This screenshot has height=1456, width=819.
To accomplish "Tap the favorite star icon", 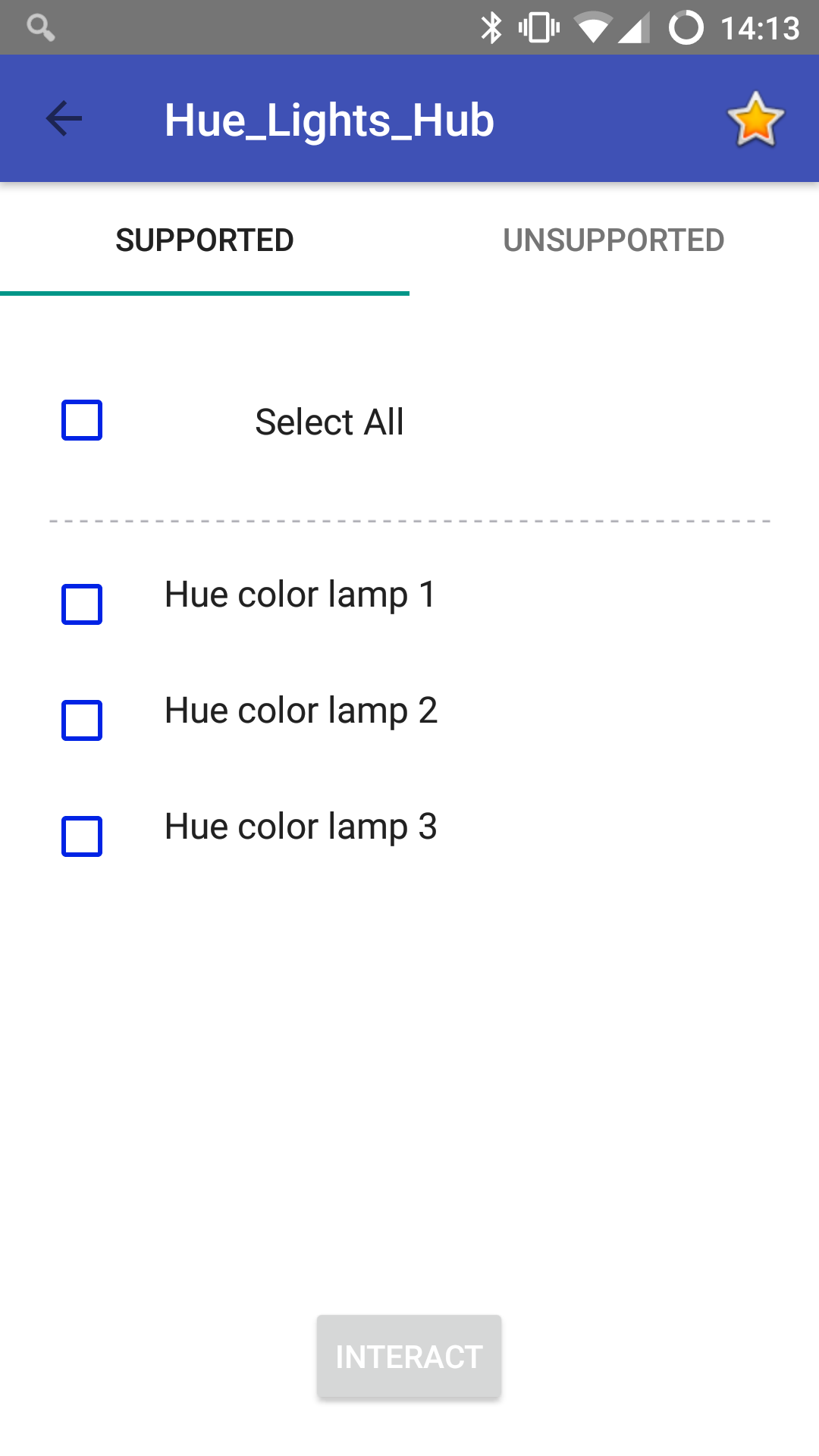I will pyautogui.click(x=755, y=119).
